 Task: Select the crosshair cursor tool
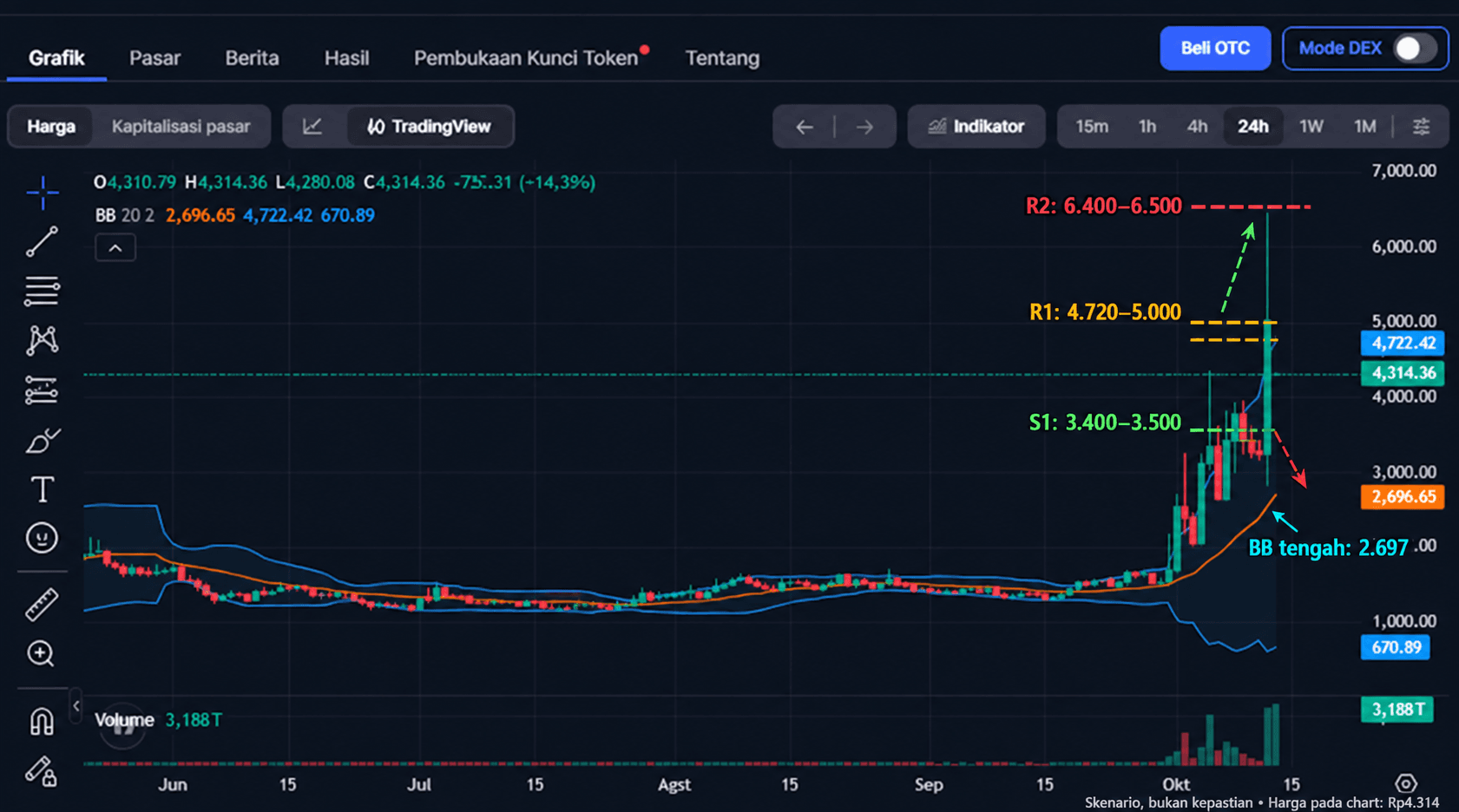click(x=42, y=193)
